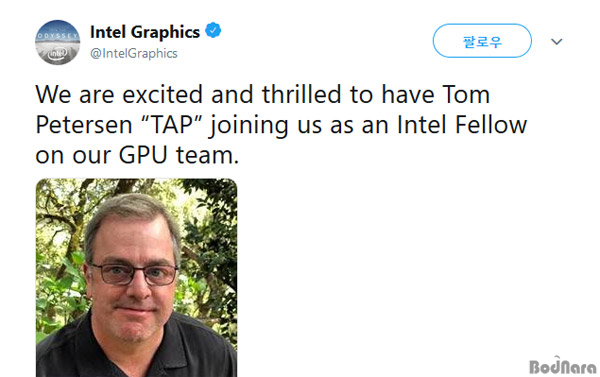The height and width of the screenshot is (377, 600).
Task: Visit the @IntelGraphics handle
Action: click(134, 53)
